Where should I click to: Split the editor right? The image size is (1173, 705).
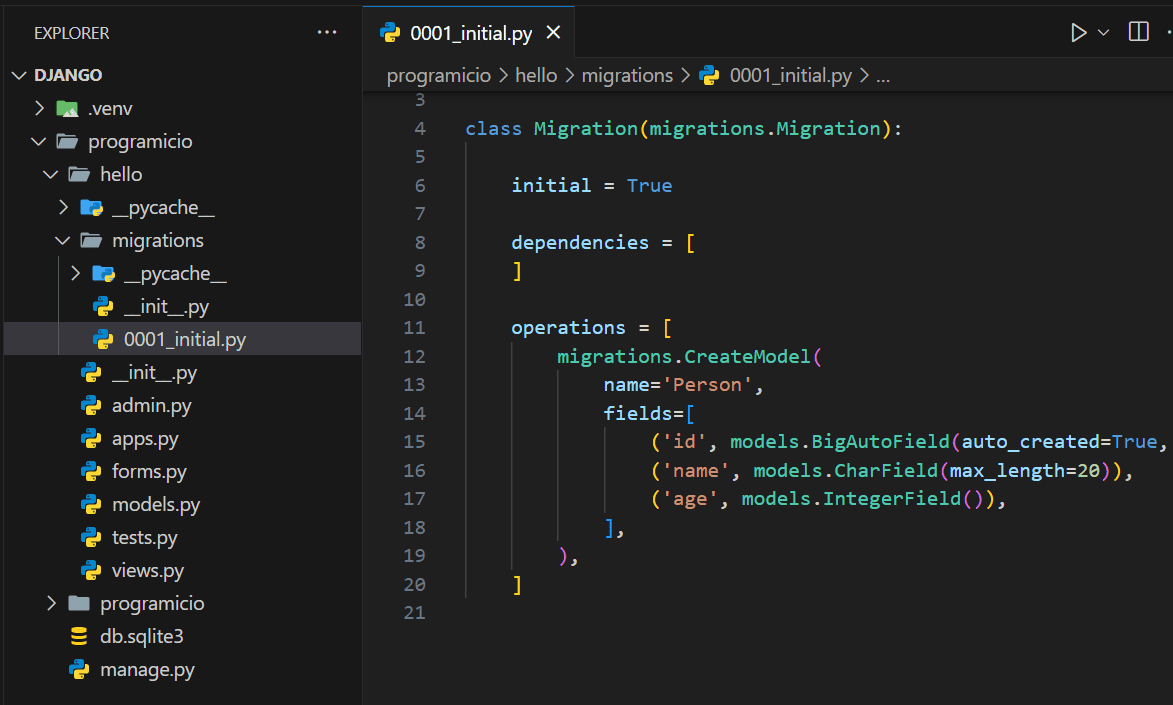click(x=1139, y=32)
